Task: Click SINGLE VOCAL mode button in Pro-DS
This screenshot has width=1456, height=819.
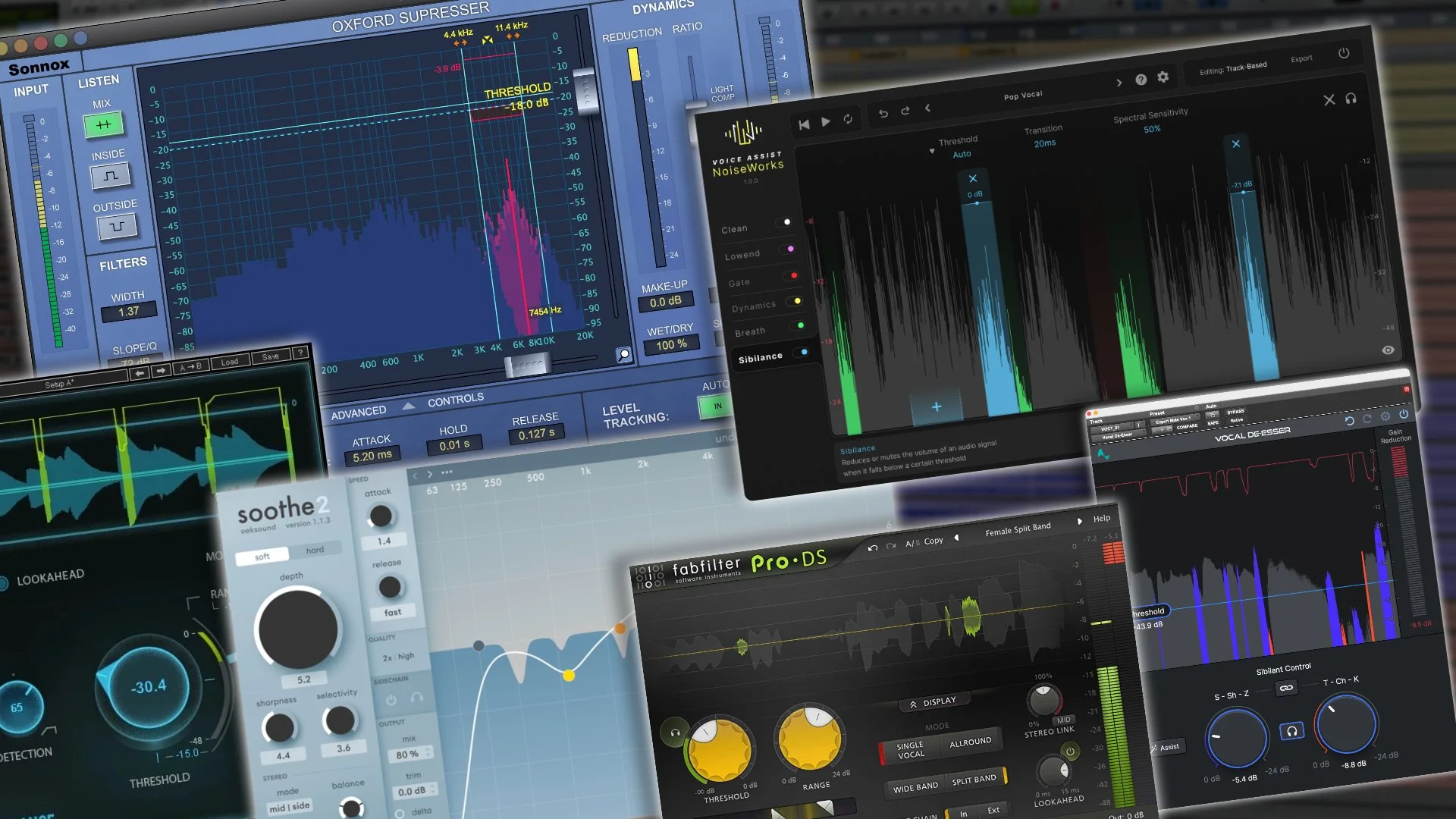Action: tap(910, 750)
